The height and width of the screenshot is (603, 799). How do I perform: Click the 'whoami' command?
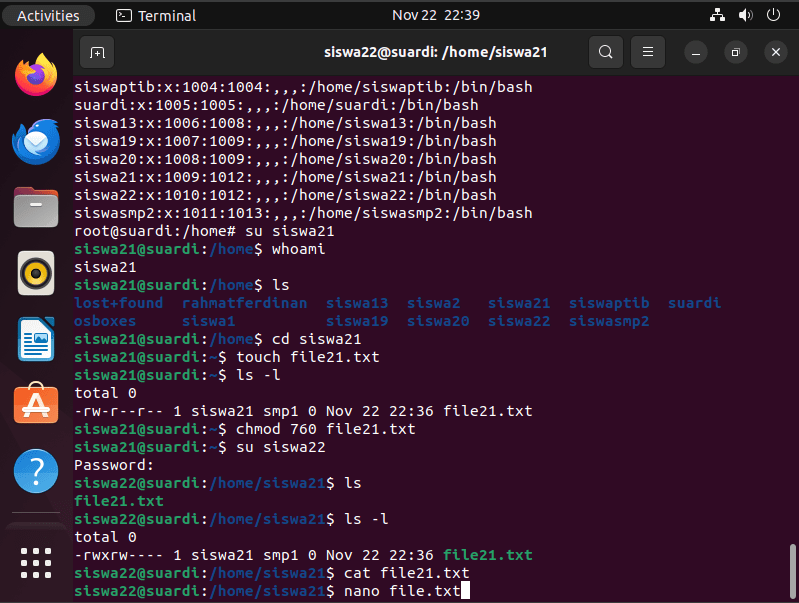tap(298, 249)
